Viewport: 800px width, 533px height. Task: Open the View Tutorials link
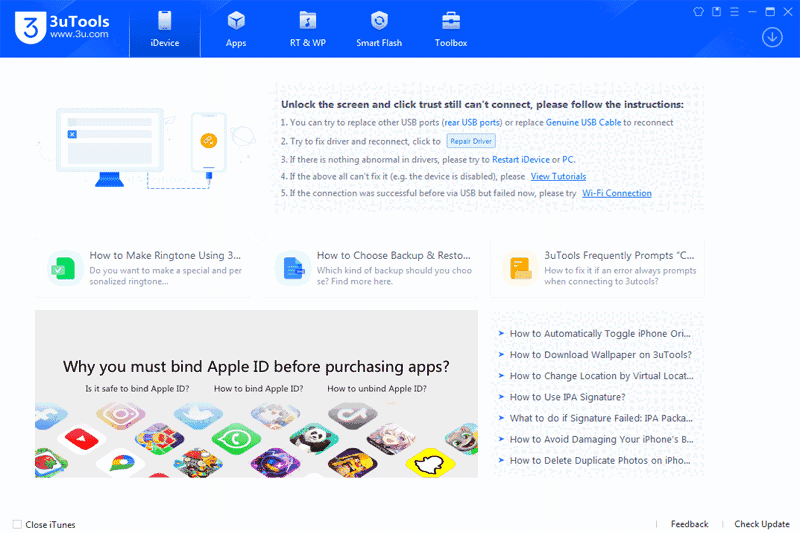[558, 176]
